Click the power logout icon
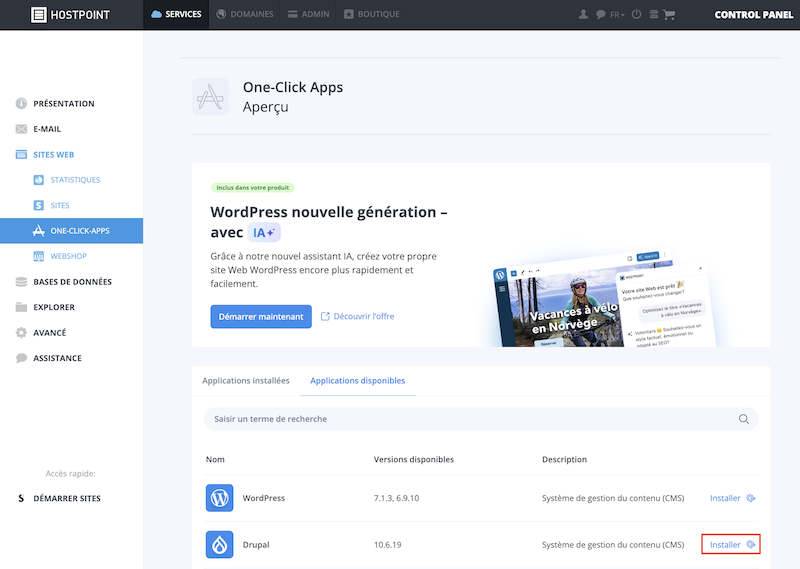This screenshot has height=569, width=800. click(x=636, y=14)
